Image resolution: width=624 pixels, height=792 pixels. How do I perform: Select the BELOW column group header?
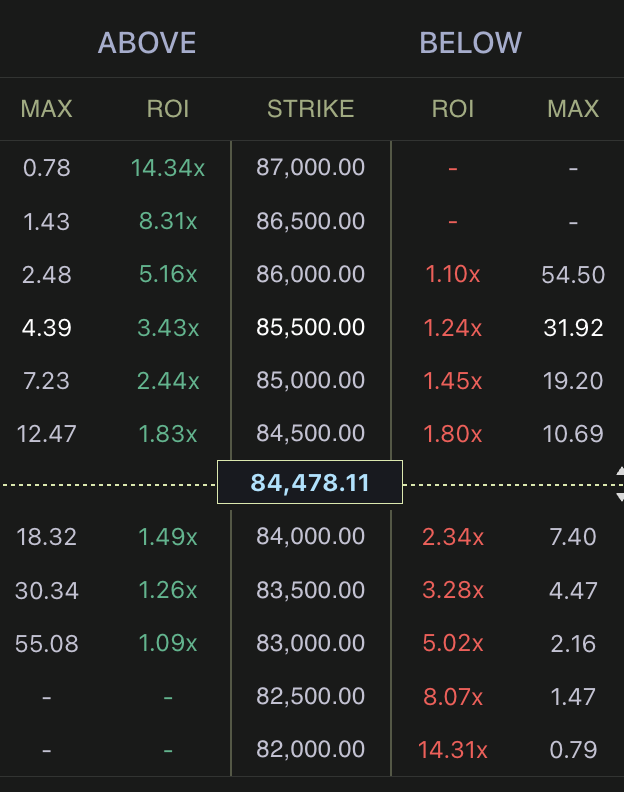pyautogui.click(x=470, y=43)
